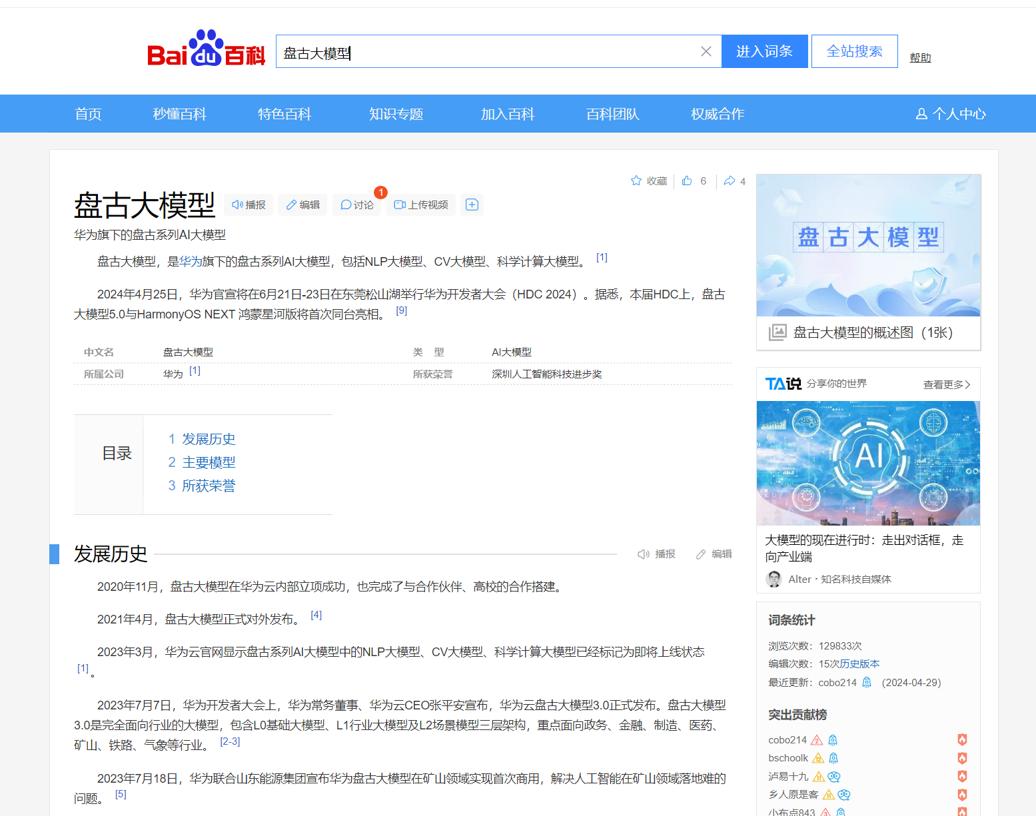1036x816 pixels.
Task: Click the yellow triangle level icon next to bschoolk
Action: (x=818, y=758)
